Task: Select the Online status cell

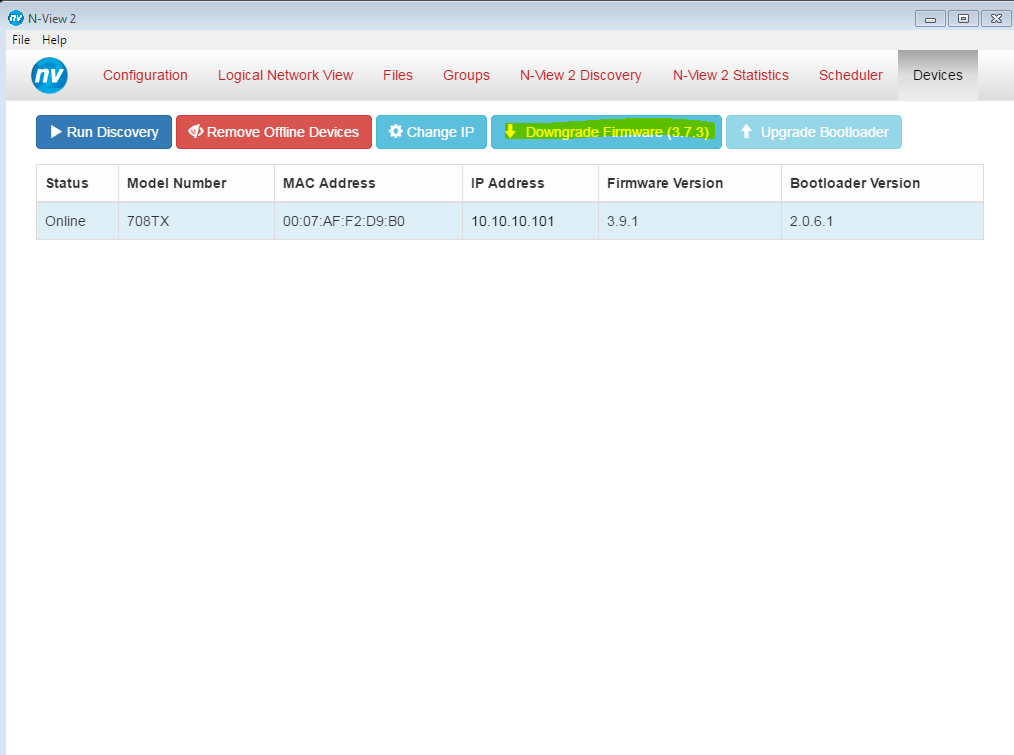Action: (x=77, y=221)
